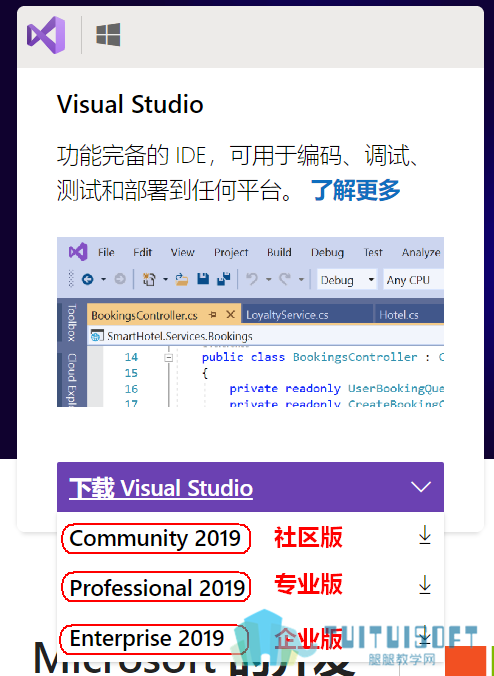Click the 下载 Visual Studio button label
This screenshot has width=494, height=676.
[161, 488]
